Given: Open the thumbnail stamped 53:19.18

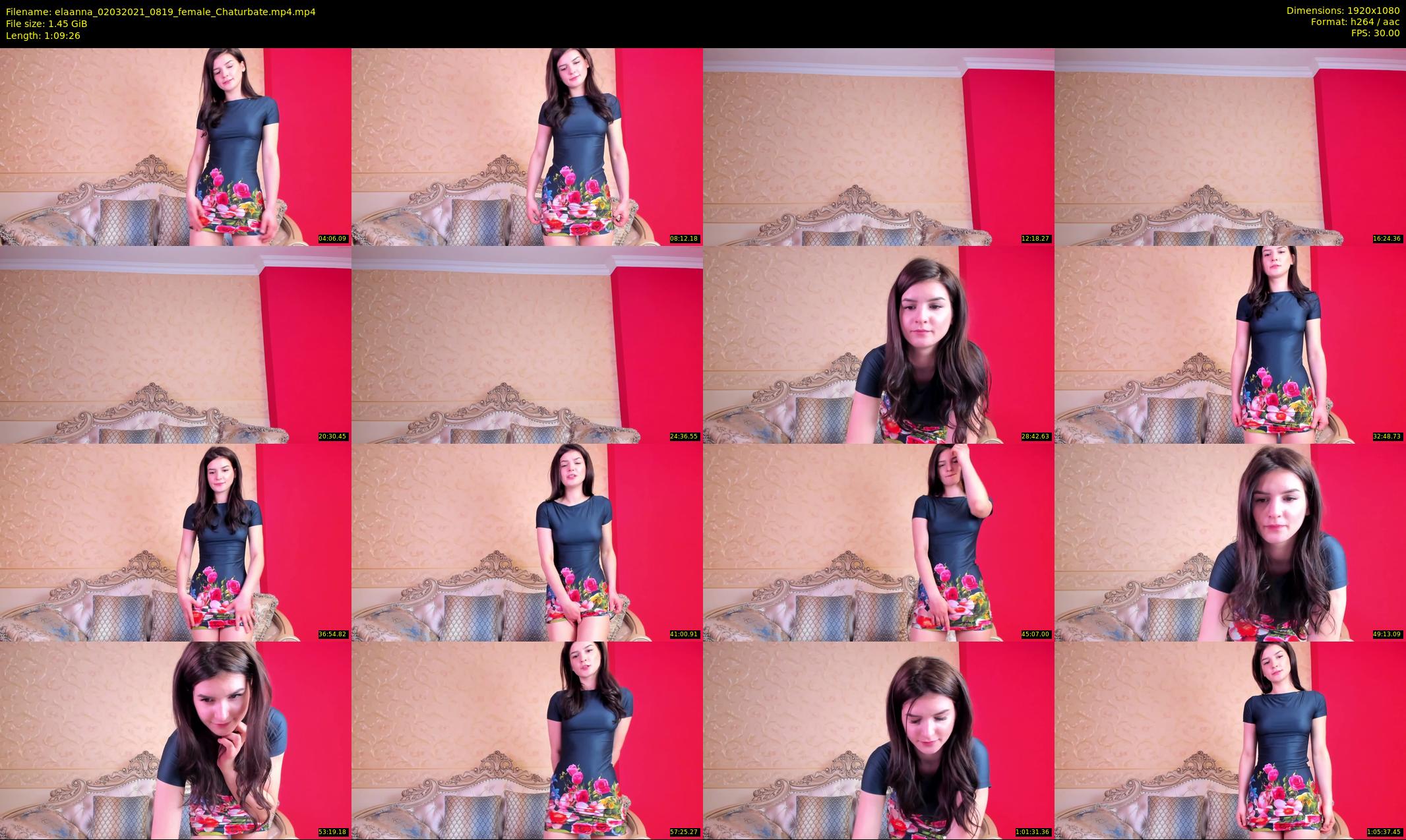Looking at the screenshot, I should click(175, 740).
